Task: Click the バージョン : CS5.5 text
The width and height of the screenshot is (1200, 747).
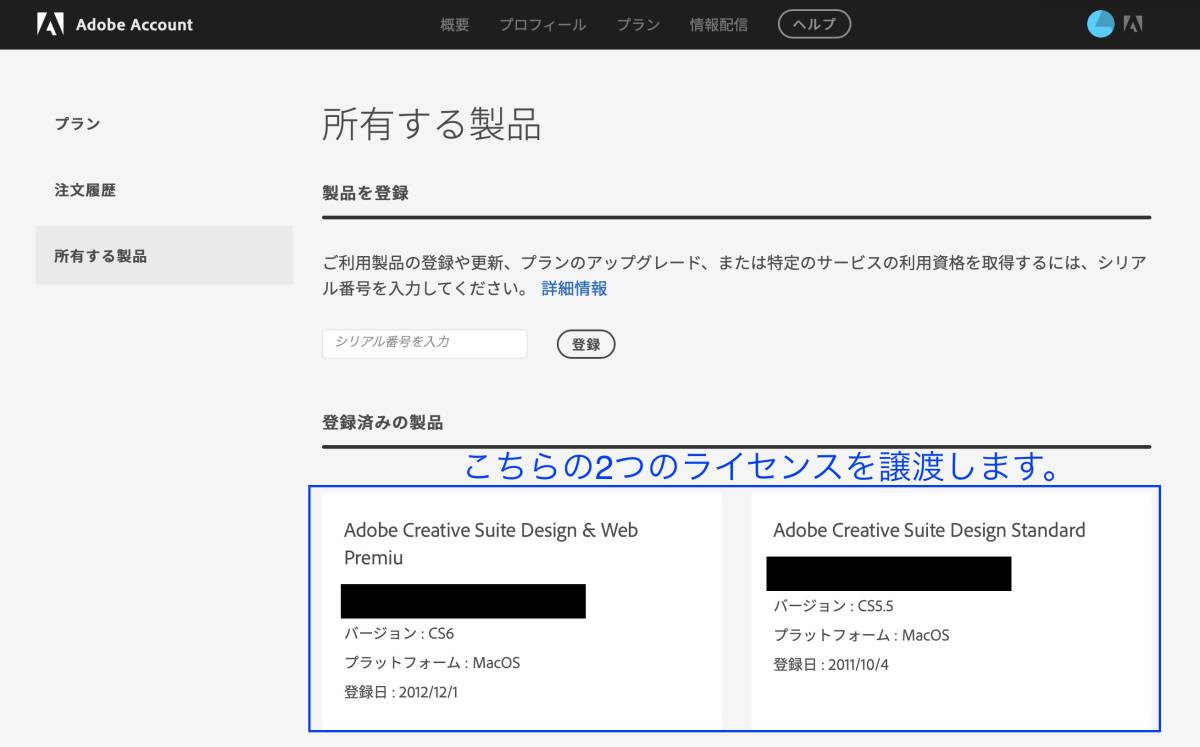Action: click(833, 606)
